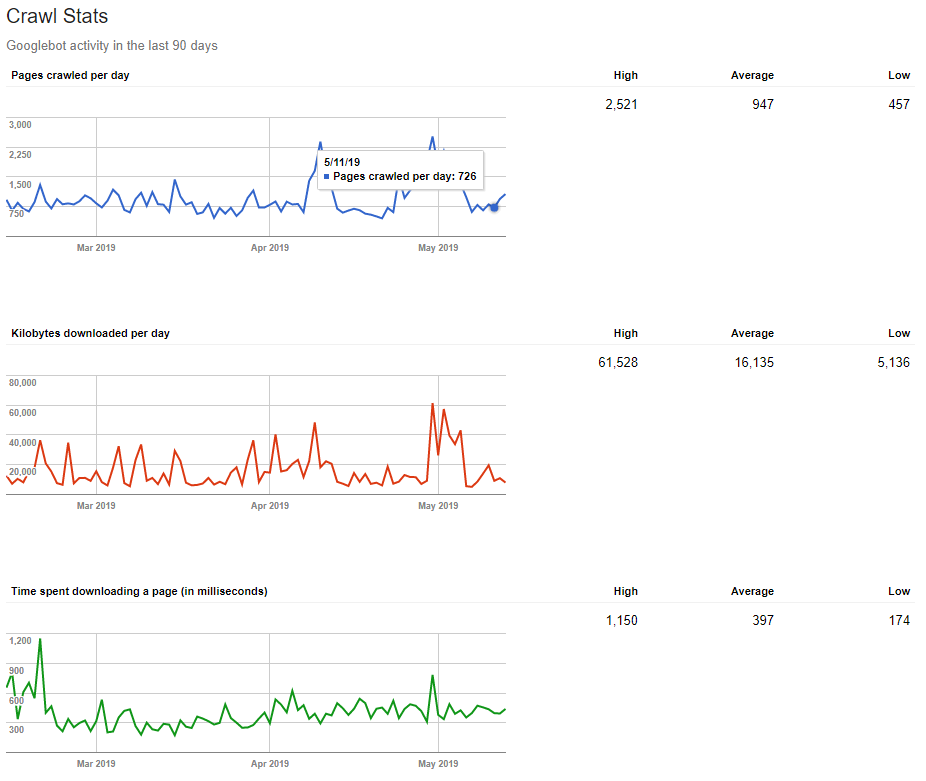Click the Average column header for kilobytes downloaded
Screen dimensions: 926x781
[x=752, y=333]
